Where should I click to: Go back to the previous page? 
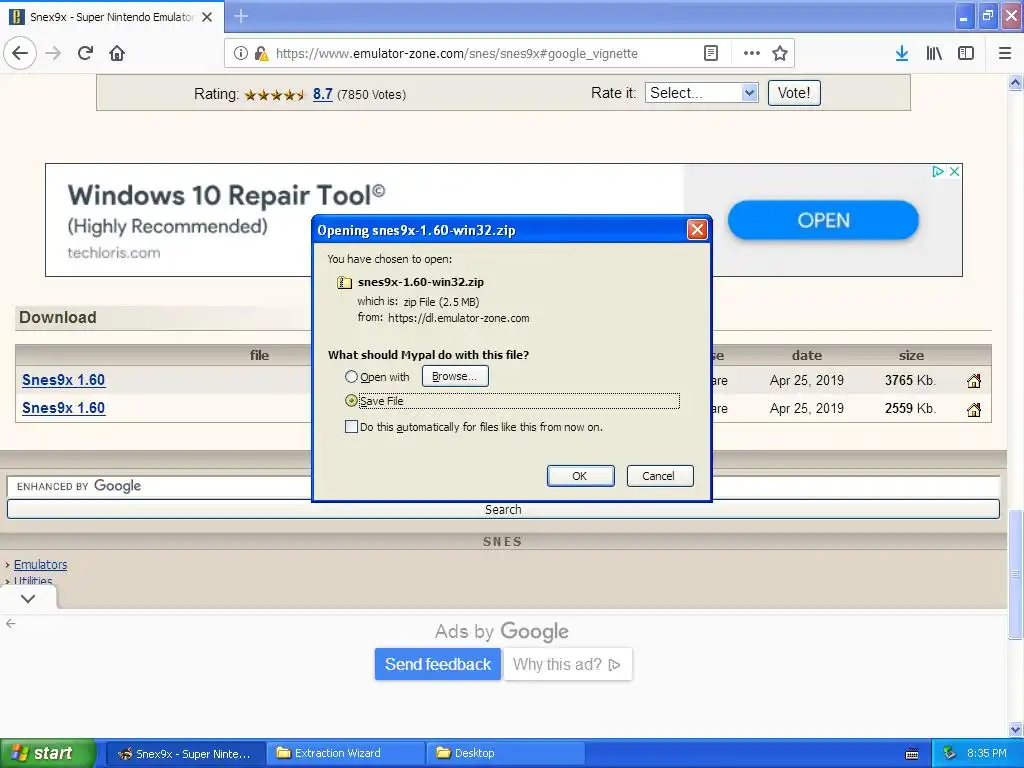click(x=20, y=53)
